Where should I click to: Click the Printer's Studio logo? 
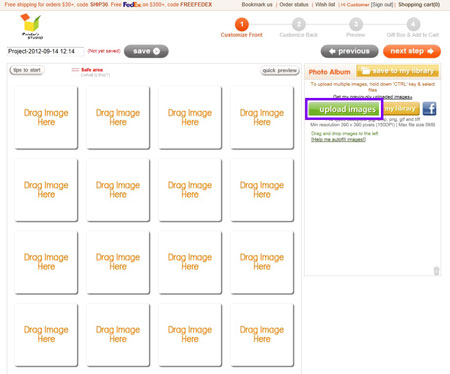pyautogui.click(x=31, y=27)
